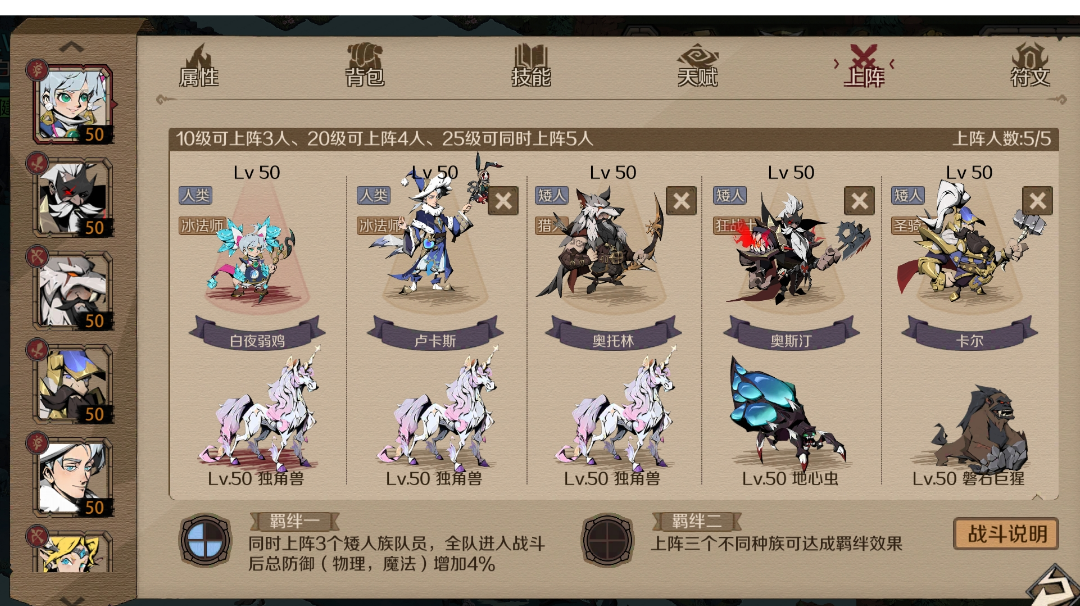Switch to the 天赋 talent tab
The height and width of the screenshot is (606, 1080).
coord(697,66)
